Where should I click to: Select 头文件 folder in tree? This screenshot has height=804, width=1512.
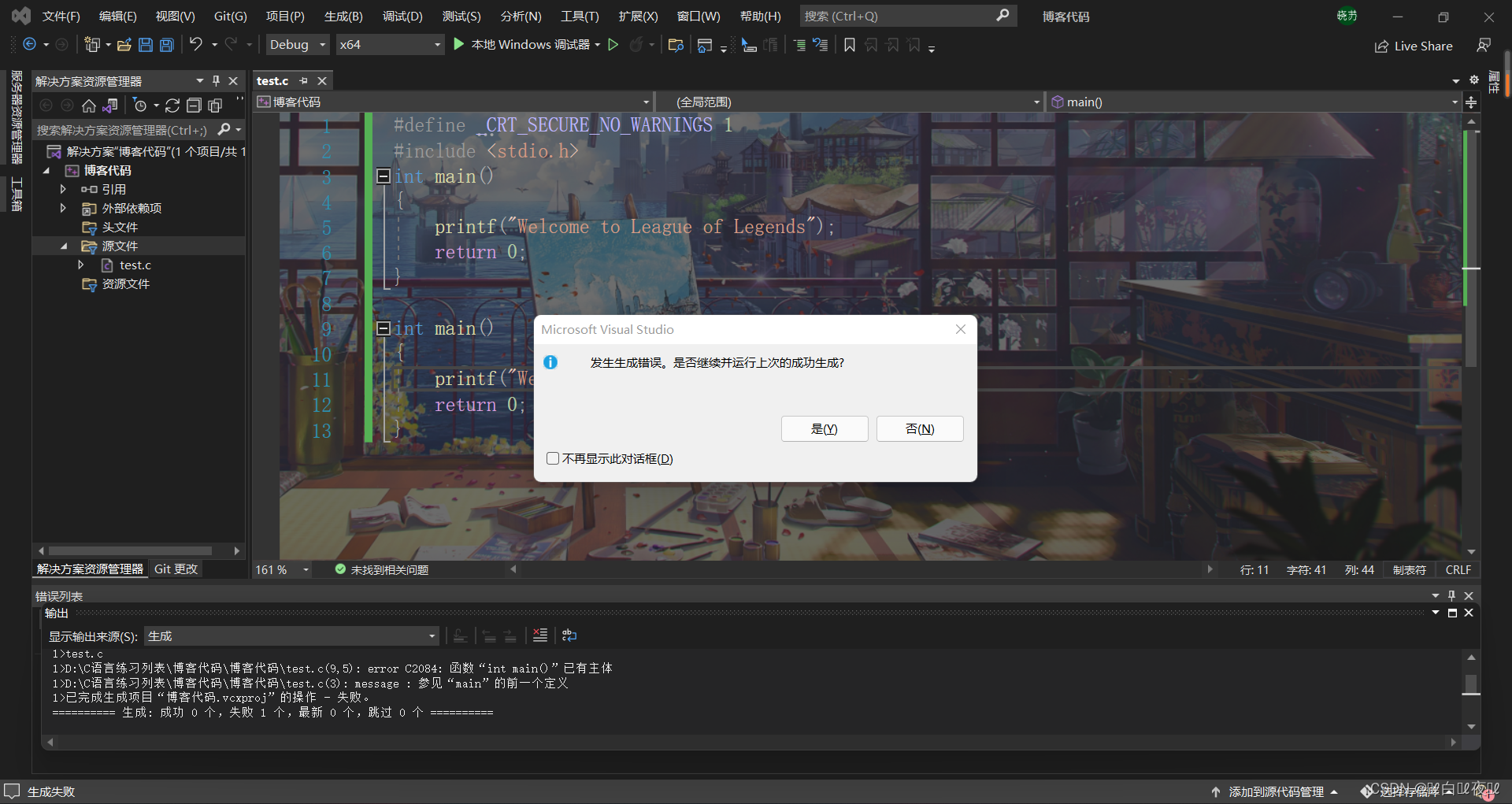click(x=120, y=227)
